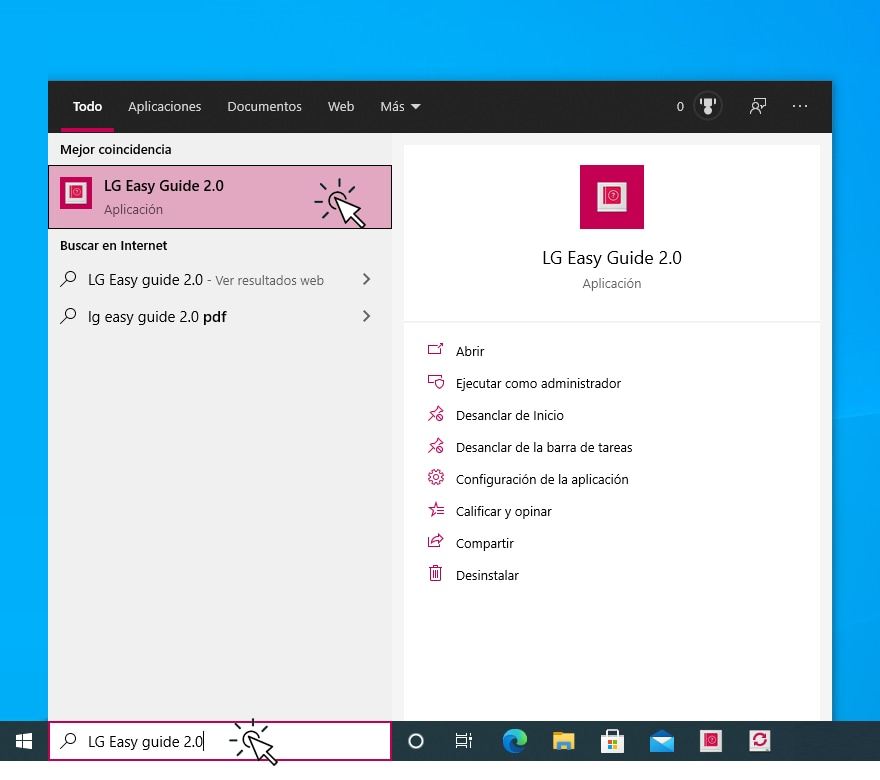Click the unpin icon next to Desanclar de Inicio
The width and height of the screenshot is (880, 780).
(436, 414)
